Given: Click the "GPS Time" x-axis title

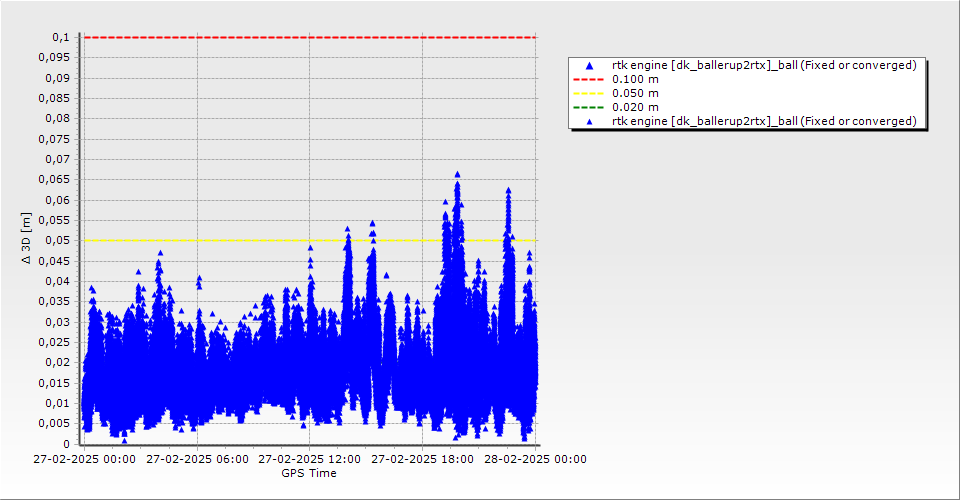Looking at the screenshot, I should 309,473.
